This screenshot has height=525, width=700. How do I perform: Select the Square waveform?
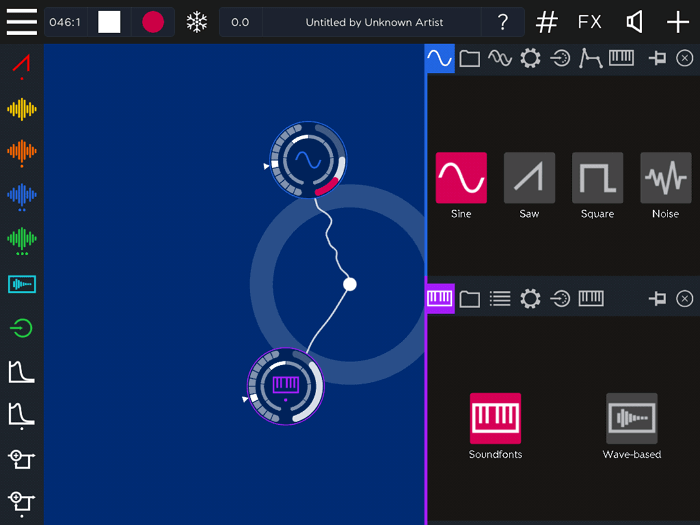pyautogui.click(x=597, y=178)
